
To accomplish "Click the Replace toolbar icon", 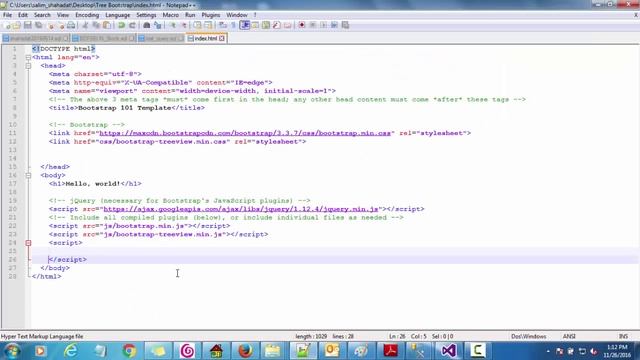I will click(x=158, y=25).
